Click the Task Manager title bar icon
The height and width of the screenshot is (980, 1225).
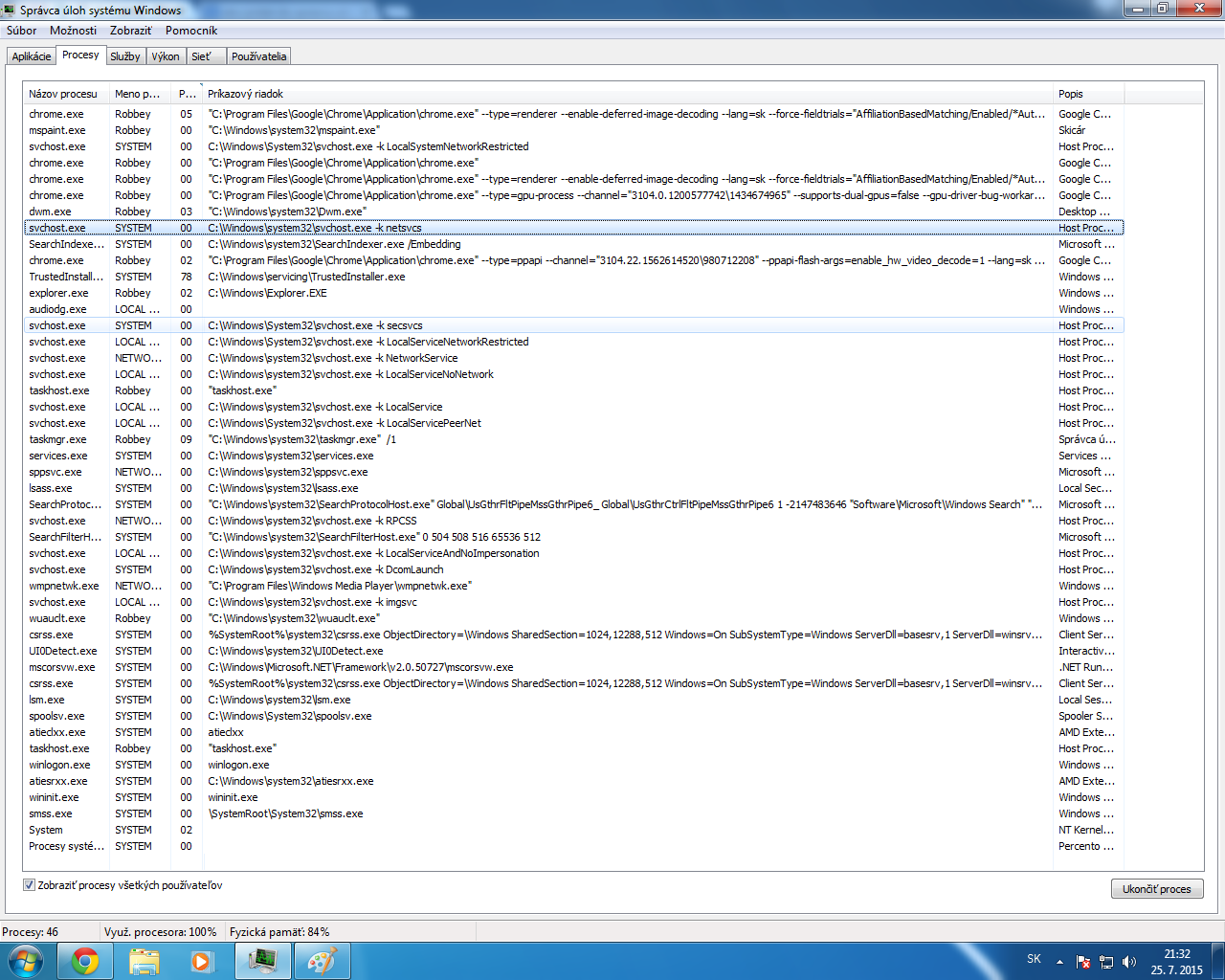[9, 10]
